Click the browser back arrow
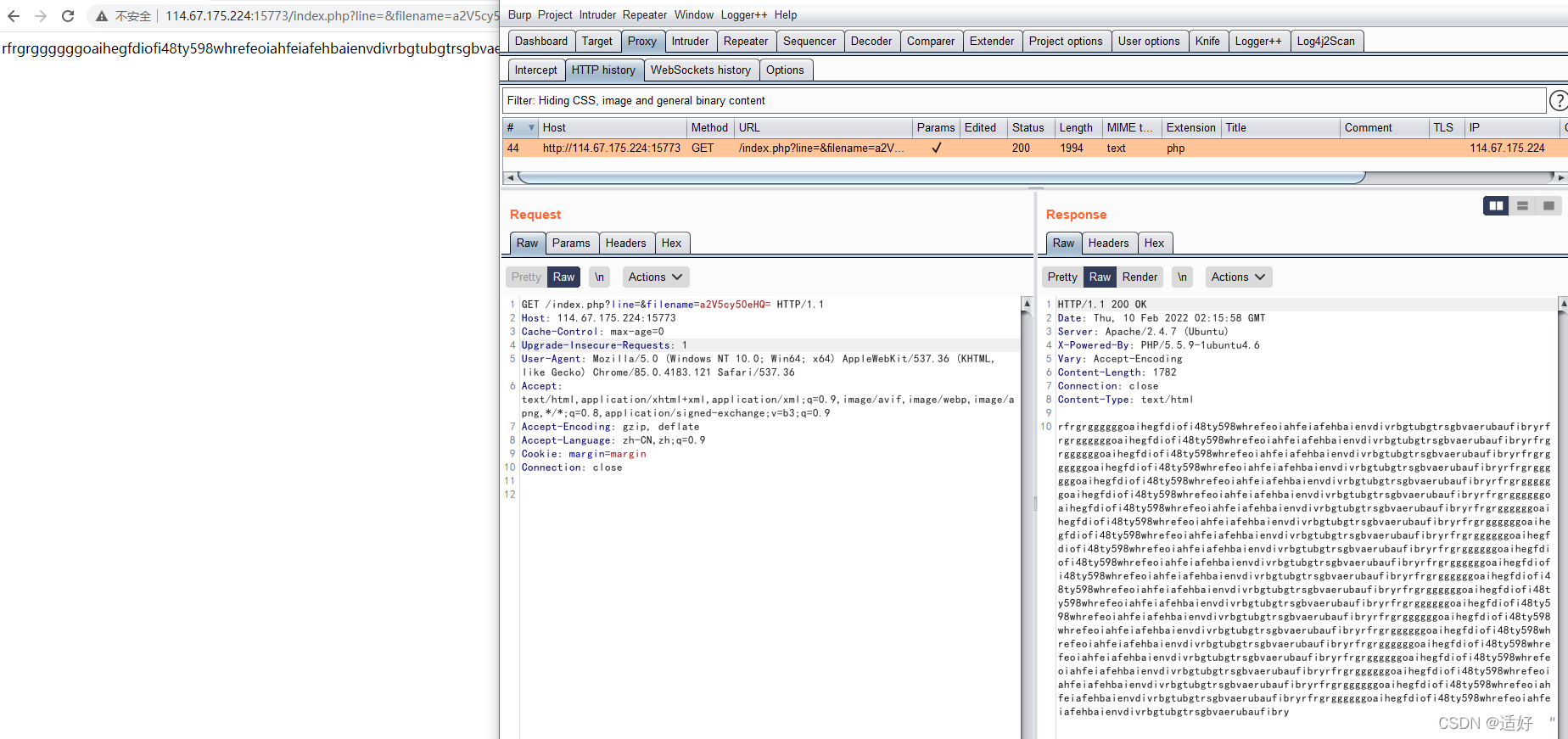Screen dimensions: 1568x739 [14, 16]
